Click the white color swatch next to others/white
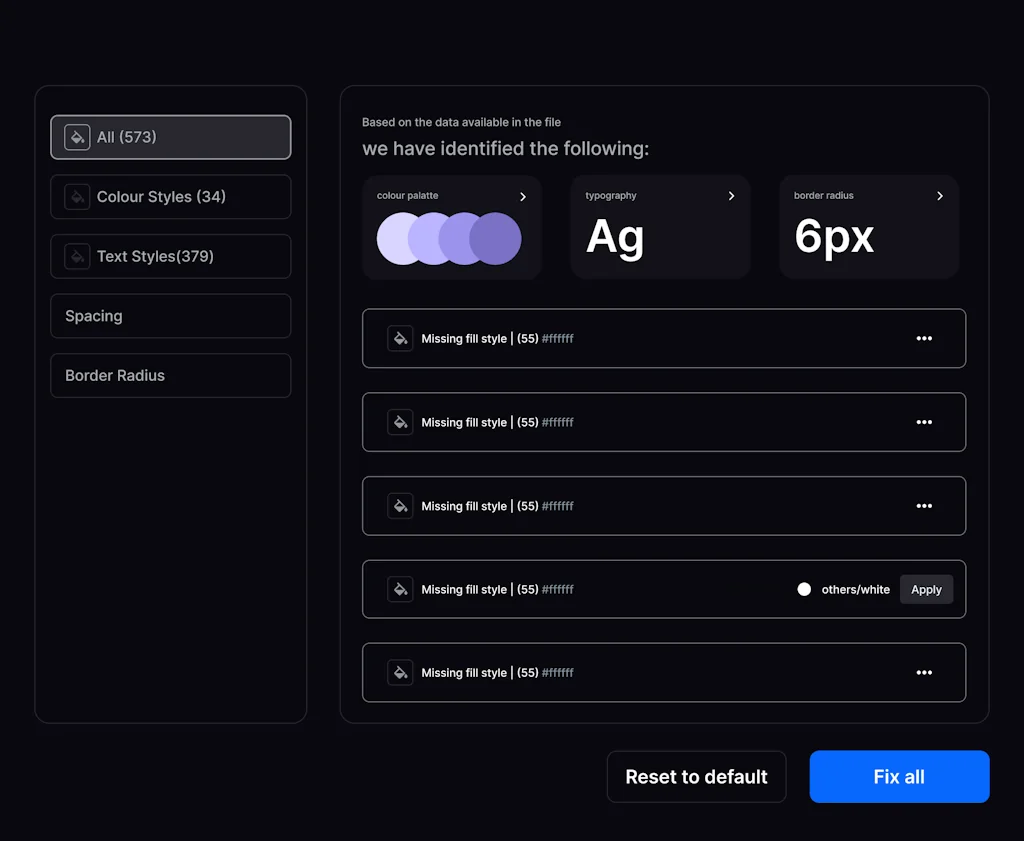Screen dimensions: 1024x841 point(804,589)
